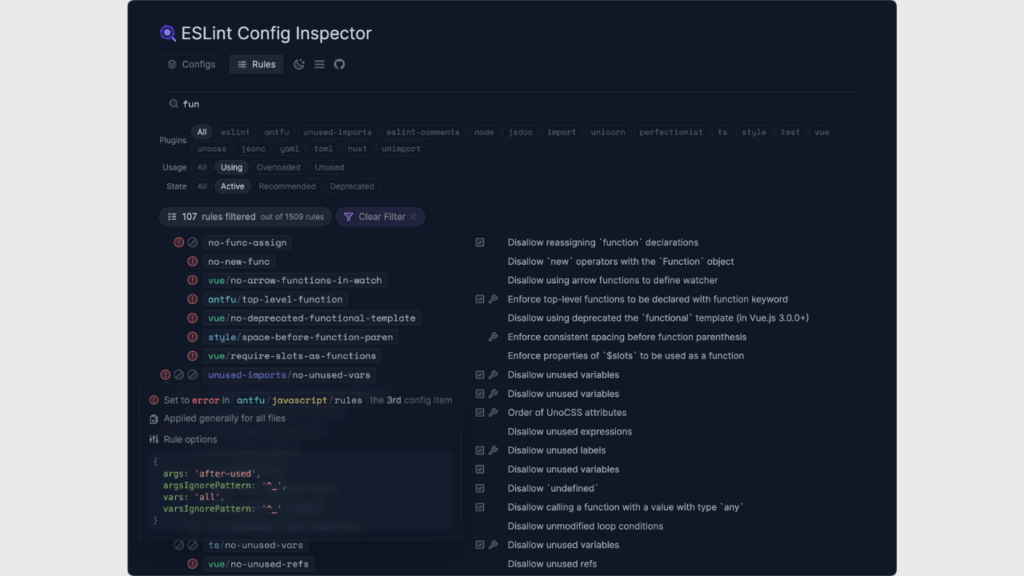The width and height of the screenshot is (1024, 576).
Task: Toggle dark mode with the moon icon
Action: coord(299,64)
